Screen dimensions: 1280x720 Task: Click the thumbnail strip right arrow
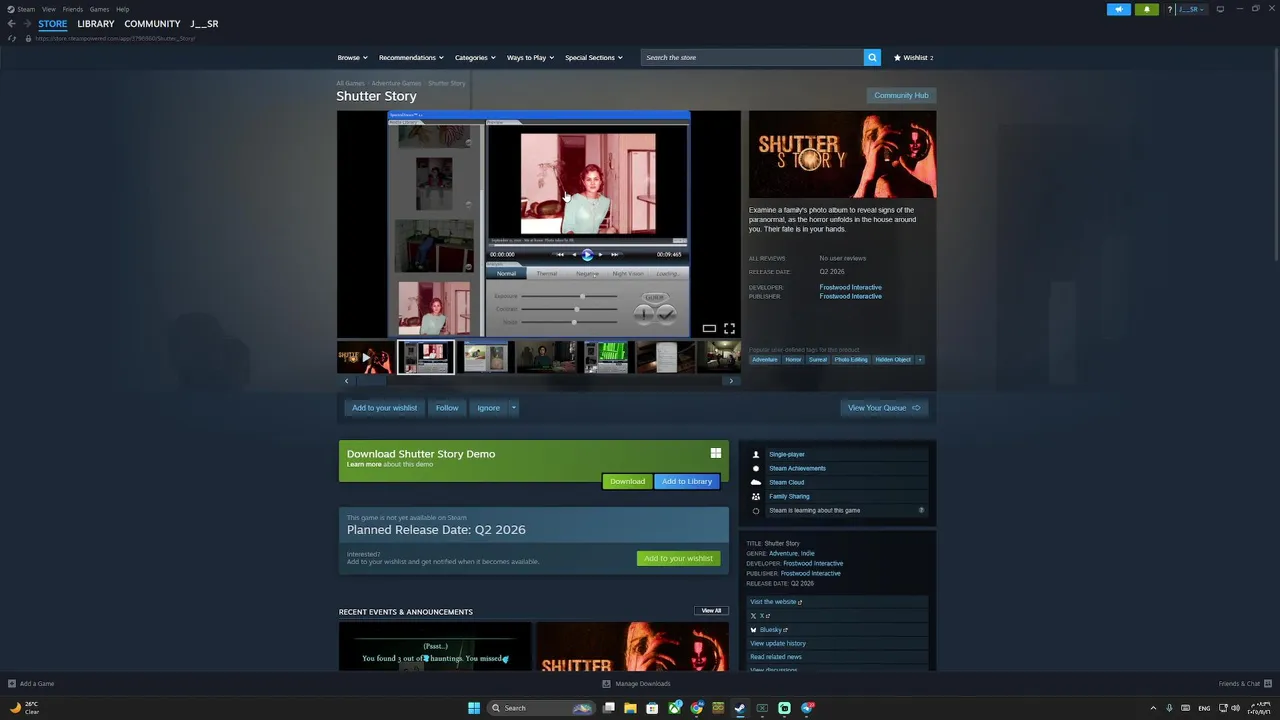(731, 381)
